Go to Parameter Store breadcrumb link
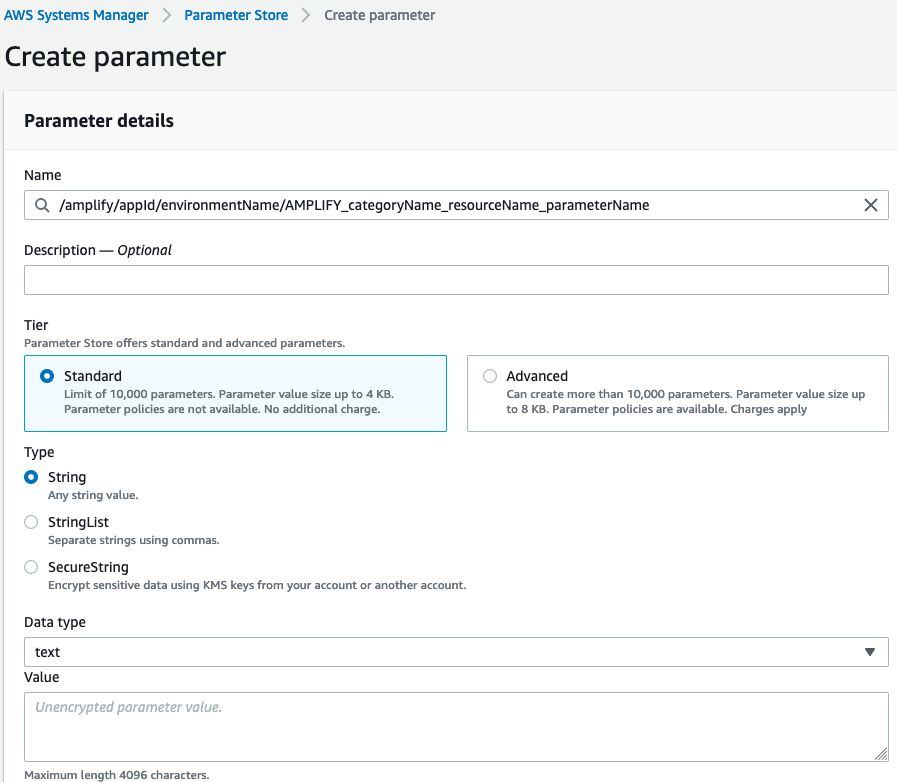Image resolution: width=897 pixels, height=782 pixels. coord(236,15)
